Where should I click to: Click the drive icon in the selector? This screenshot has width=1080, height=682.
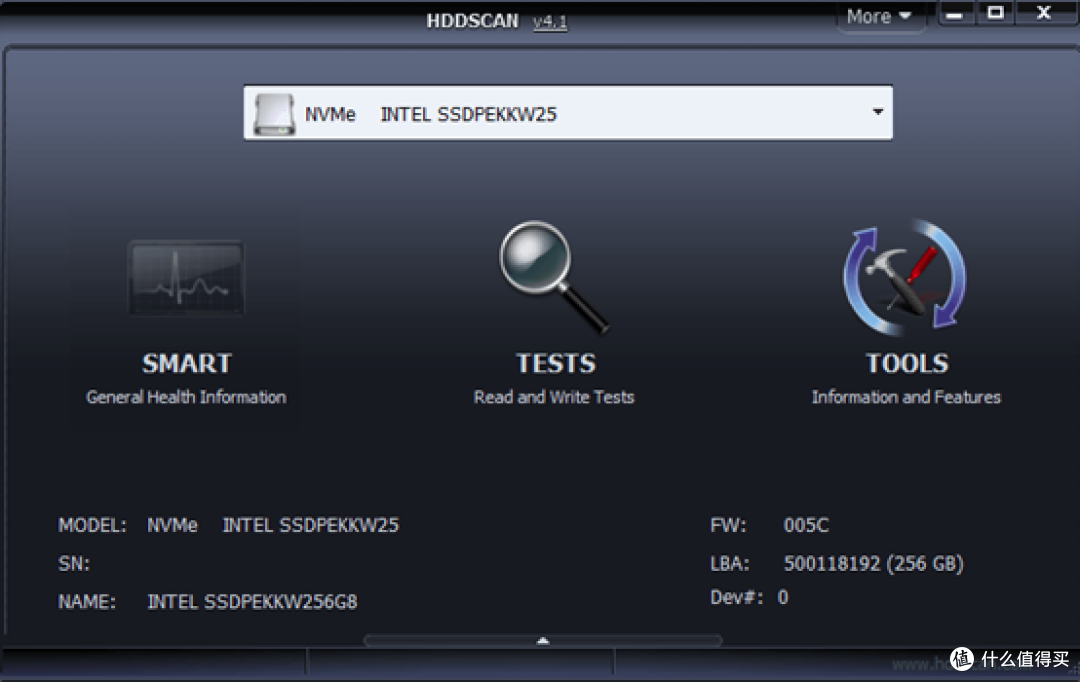[274, 114]
